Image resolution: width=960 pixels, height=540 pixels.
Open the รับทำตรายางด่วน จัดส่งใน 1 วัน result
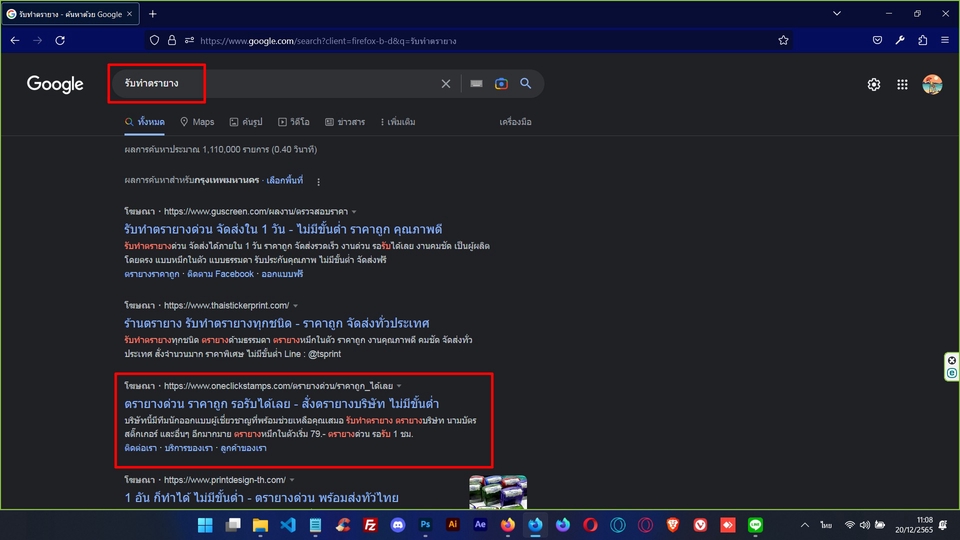coord(283,229)
